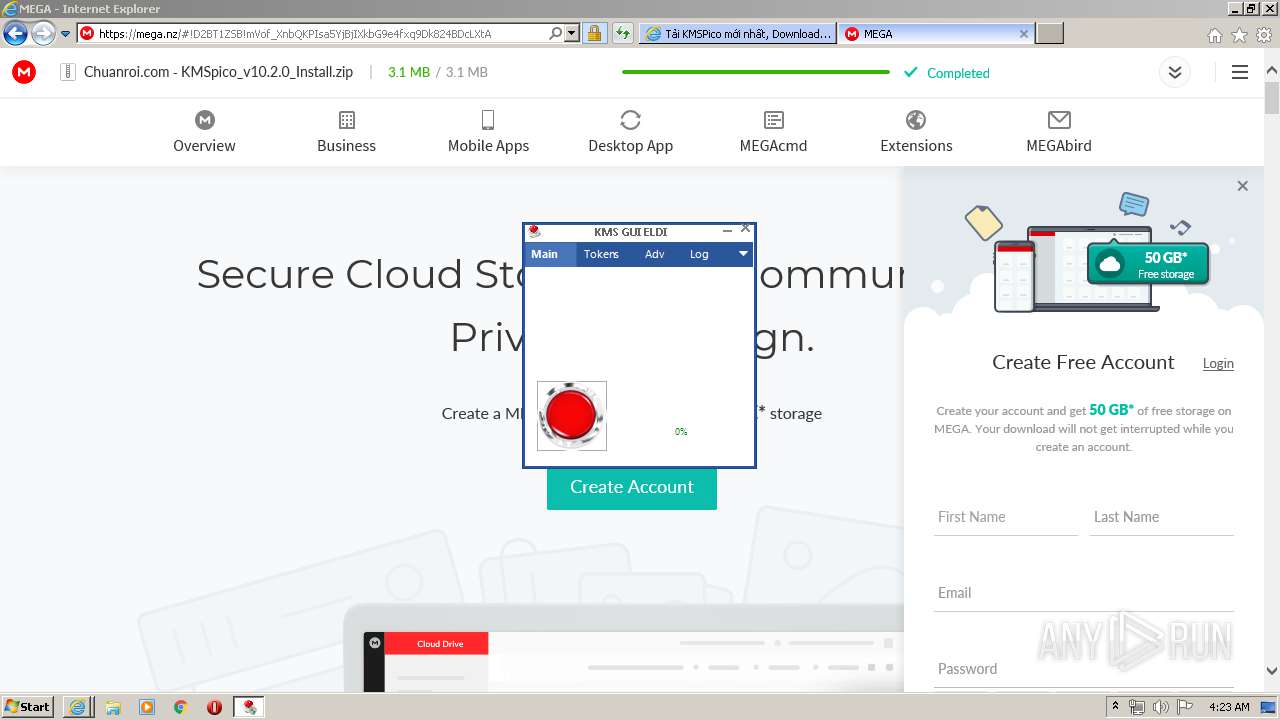The height and width of the screenshot is (720, 1280).
Task: Click the IE address bar URL
Action: pos(295,33)
